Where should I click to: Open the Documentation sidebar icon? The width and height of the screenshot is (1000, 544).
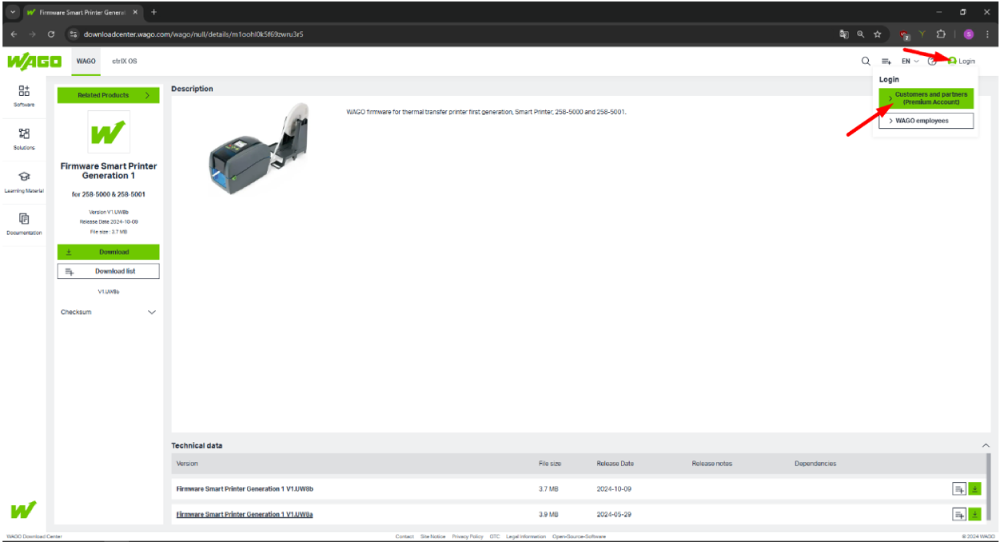point(23,223)
